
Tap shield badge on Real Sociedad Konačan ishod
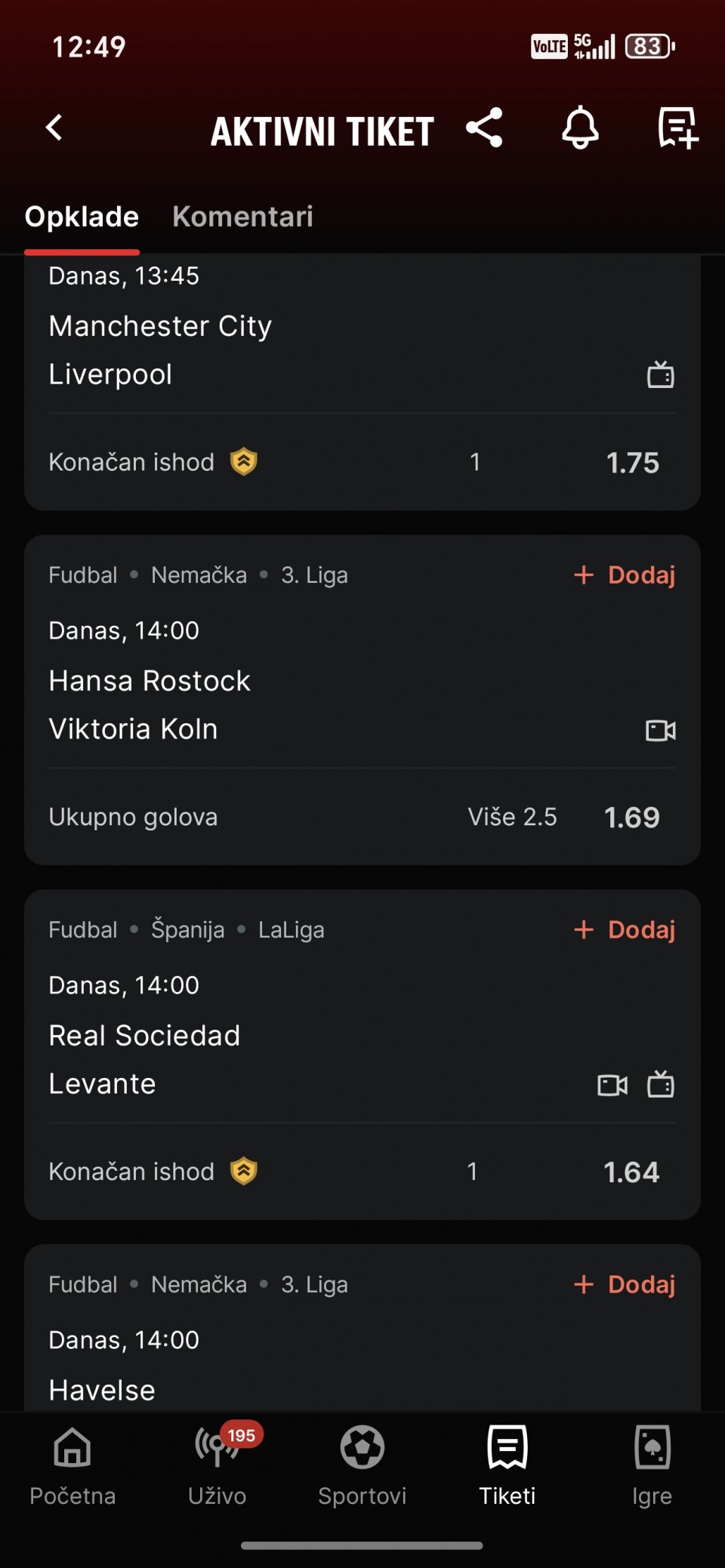click(x=244, y=1171)
